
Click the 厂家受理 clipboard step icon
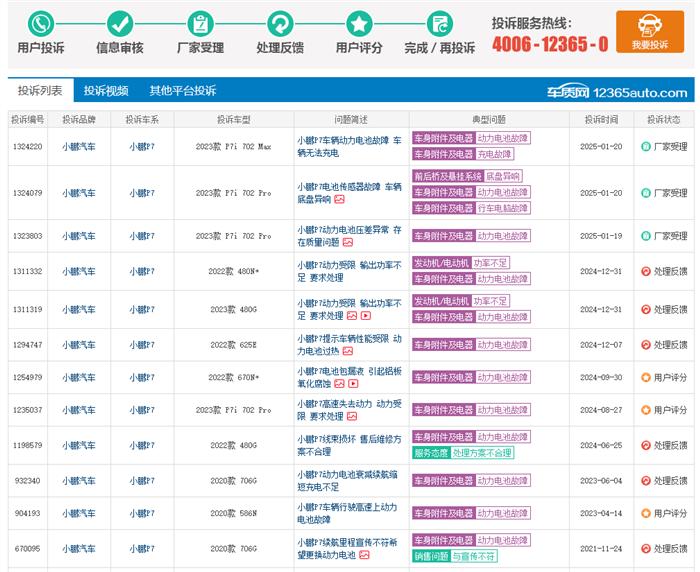[200, 24]
